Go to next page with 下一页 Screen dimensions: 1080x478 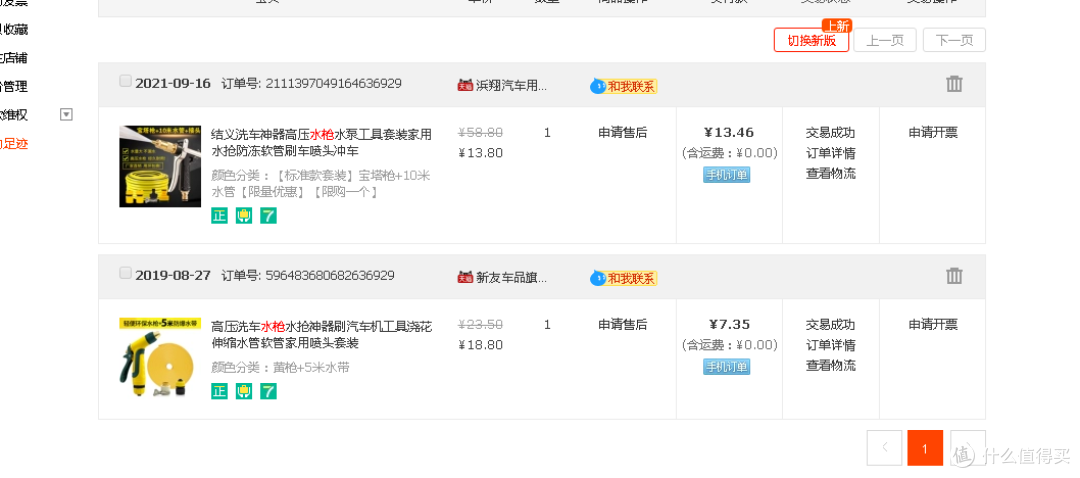(x=955, y=40)
